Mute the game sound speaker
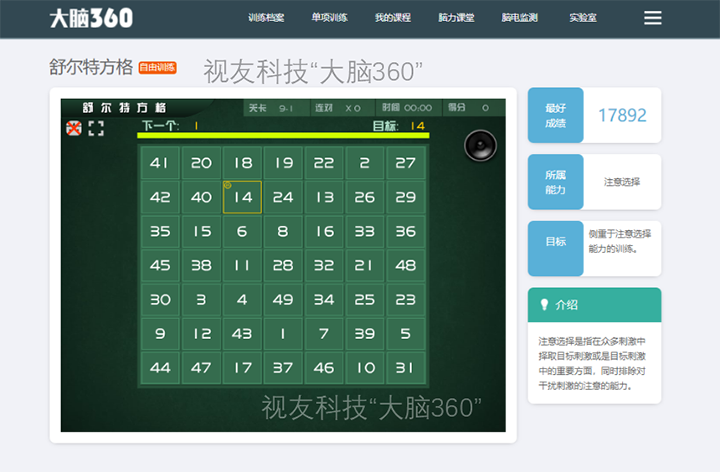The width and height of the screenshot is (720, 472). 480,147
